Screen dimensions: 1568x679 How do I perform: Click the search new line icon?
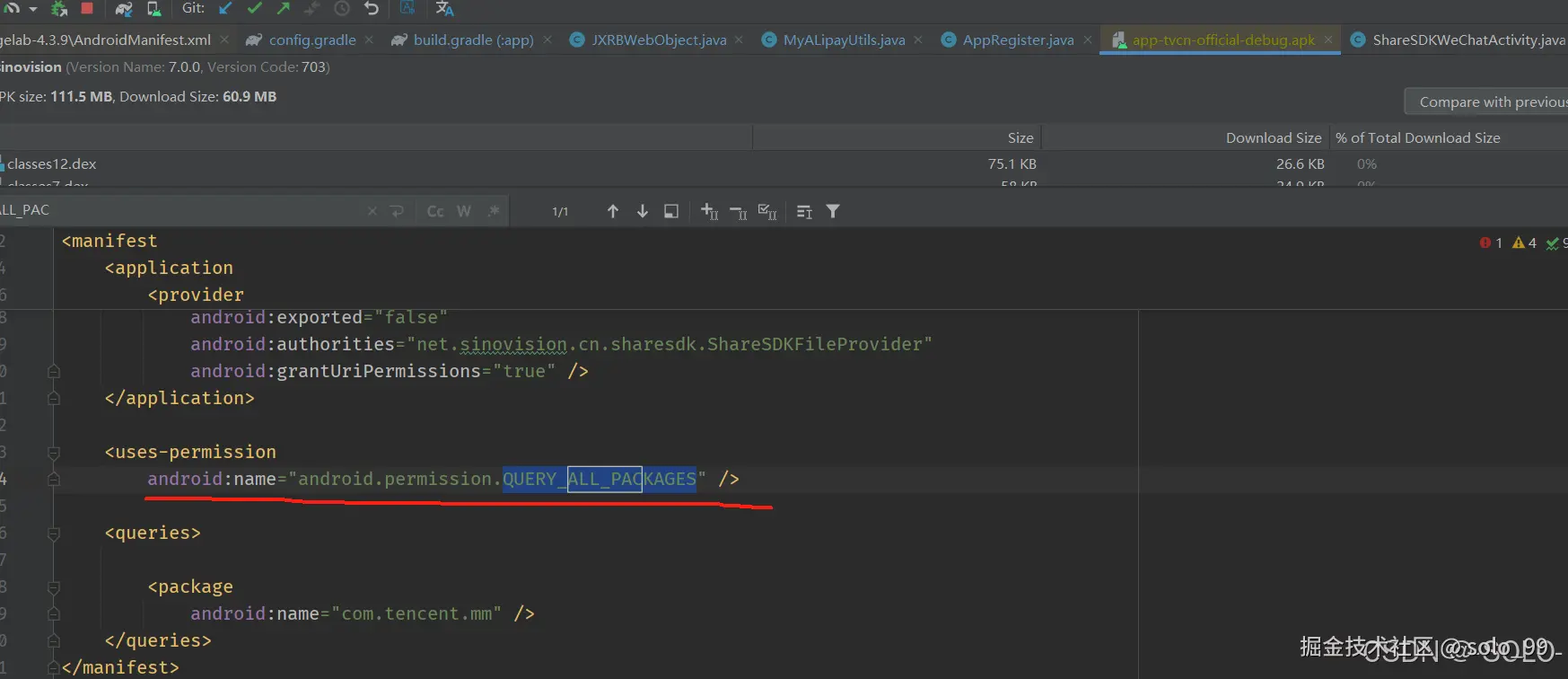(x=398, y=211)
